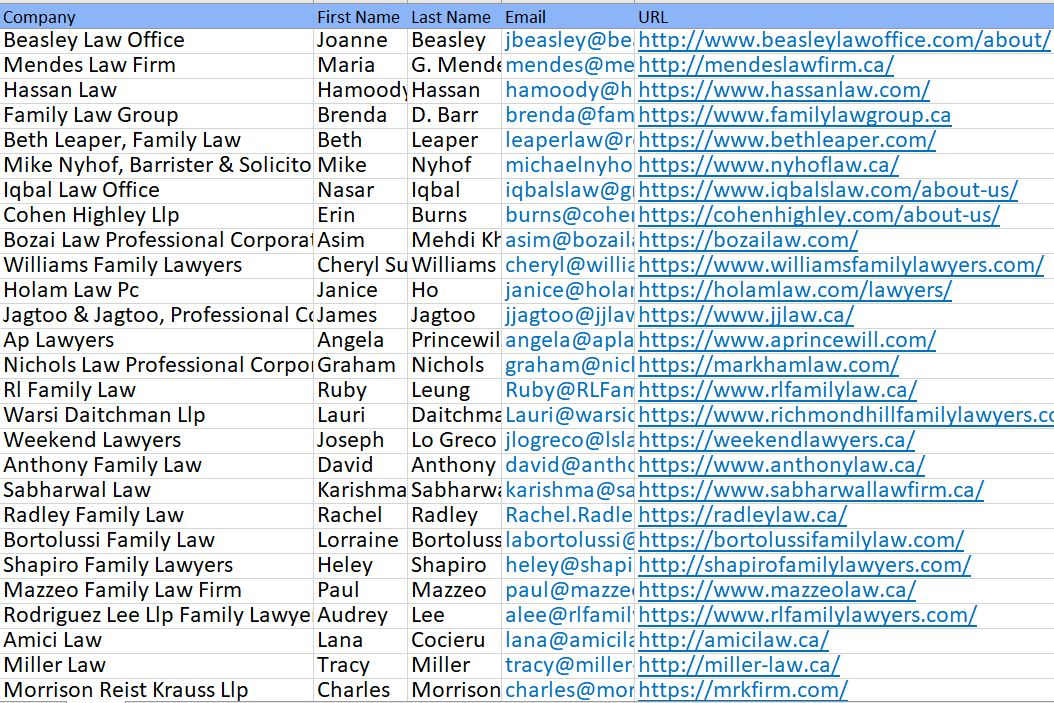Open the amicilaw.ca link
Image resolution: width=1054 pixels, height=703 pixels.
point(733,640)
